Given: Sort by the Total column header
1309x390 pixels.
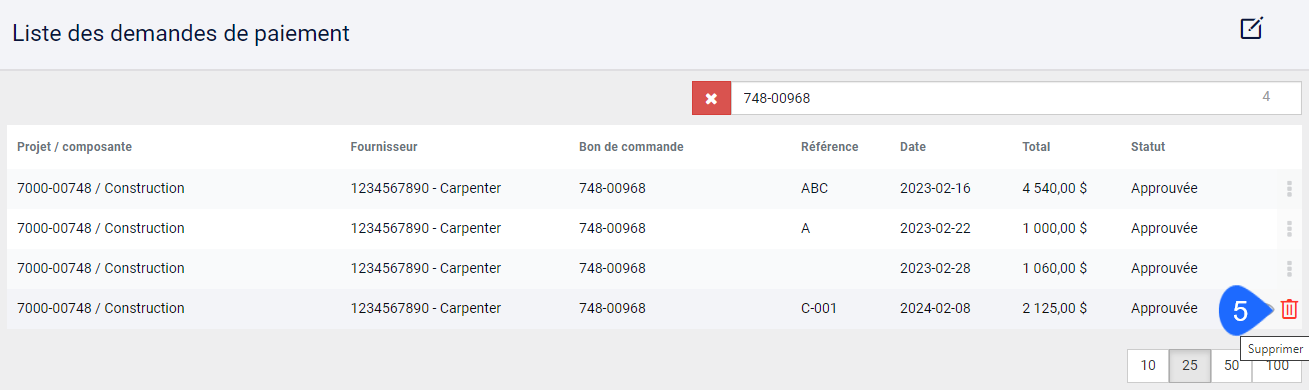Looking at the screenshot, I should (x=1036, y=147).
